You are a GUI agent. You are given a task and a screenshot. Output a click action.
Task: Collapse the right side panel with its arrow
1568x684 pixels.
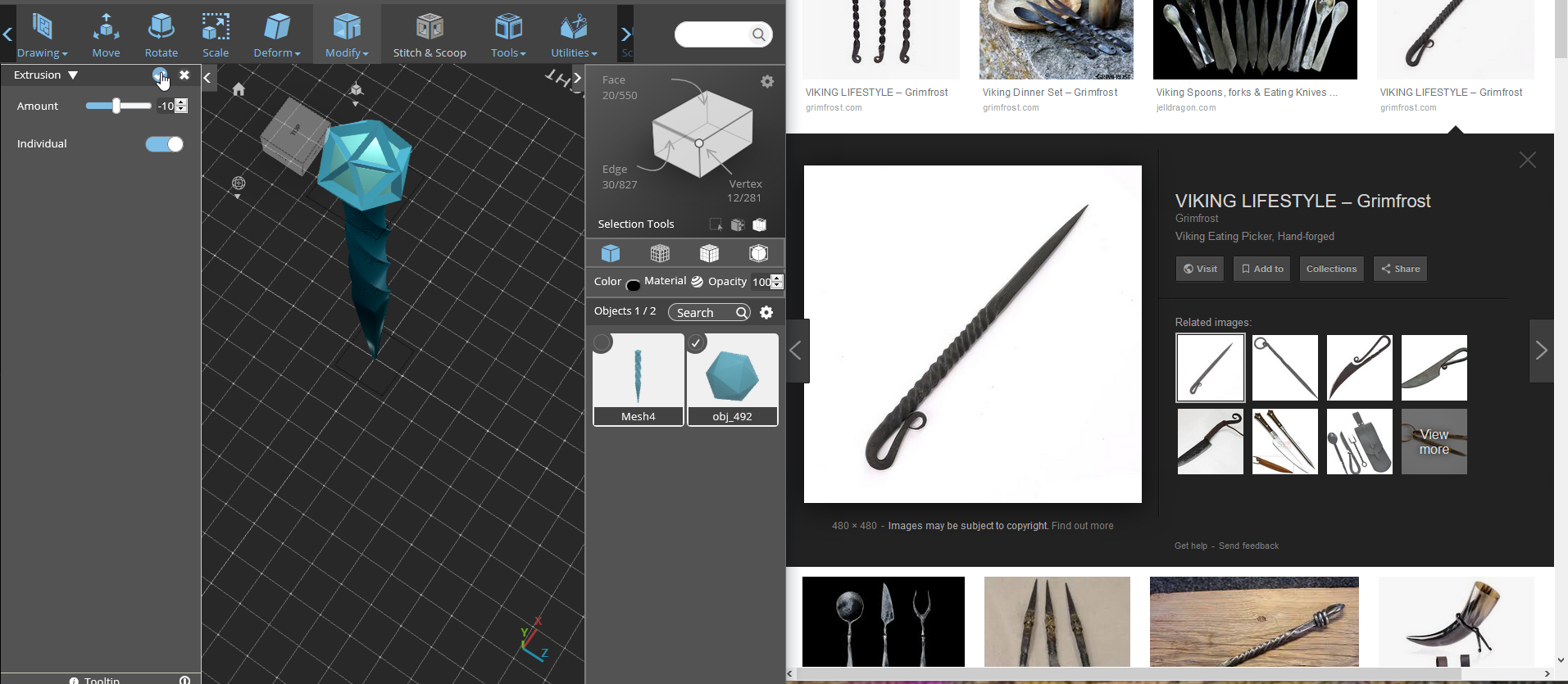click(577, 78)
